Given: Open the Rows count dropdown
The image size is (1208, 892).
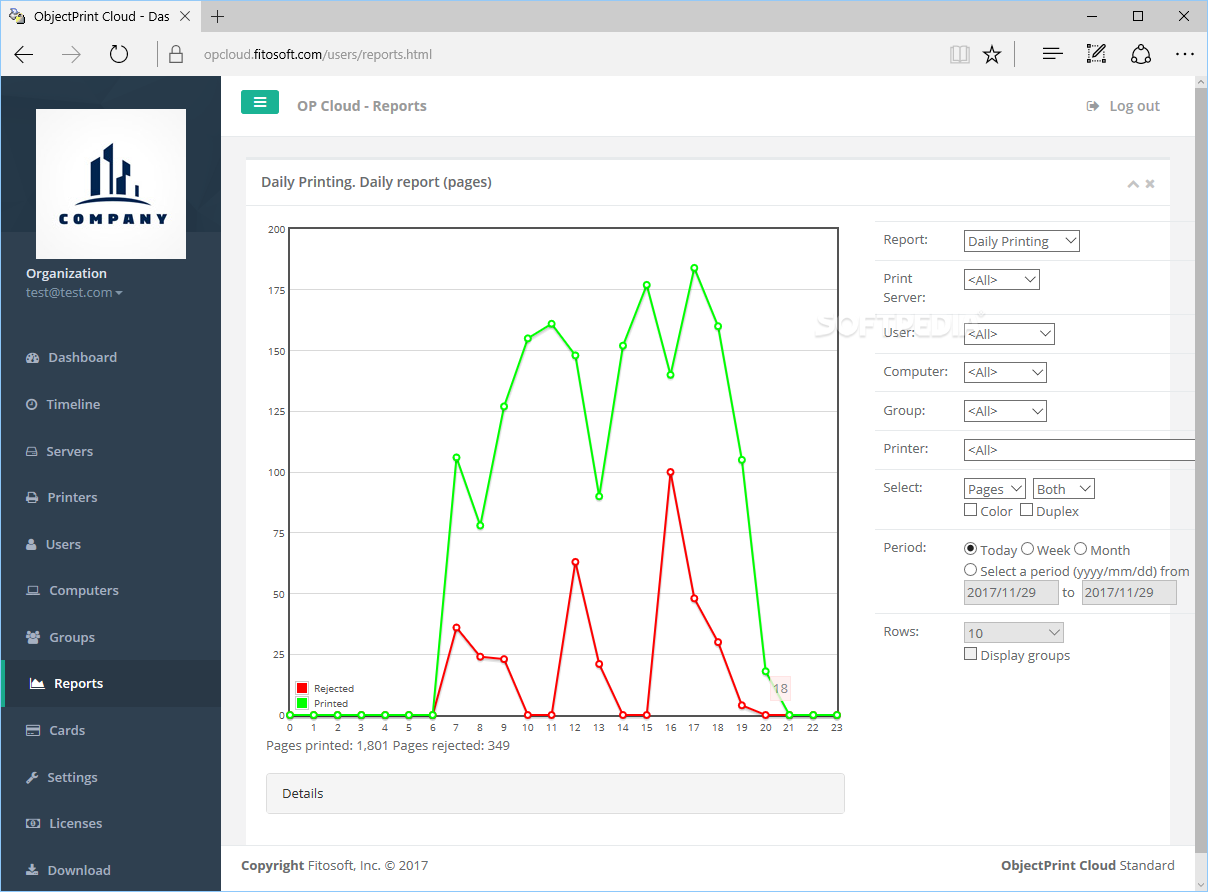Looking at the screenshot, I should 1014,633.
